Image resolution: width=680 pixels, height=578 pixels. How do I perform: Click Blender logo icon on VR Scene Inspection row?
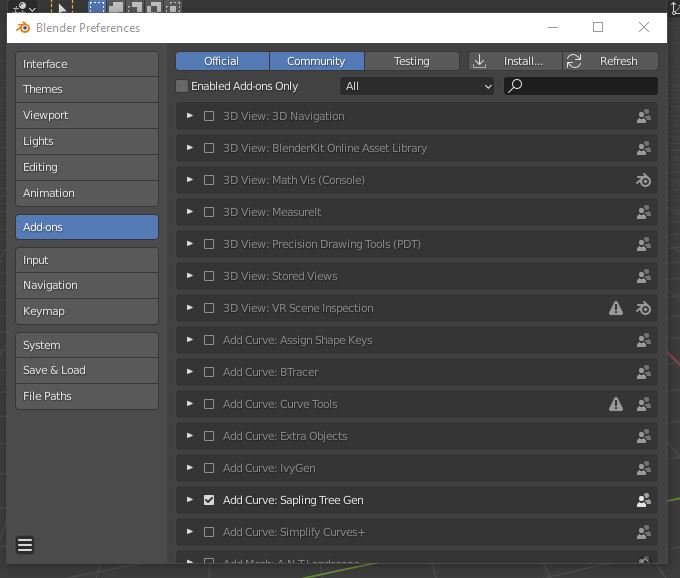click(644, 308)
